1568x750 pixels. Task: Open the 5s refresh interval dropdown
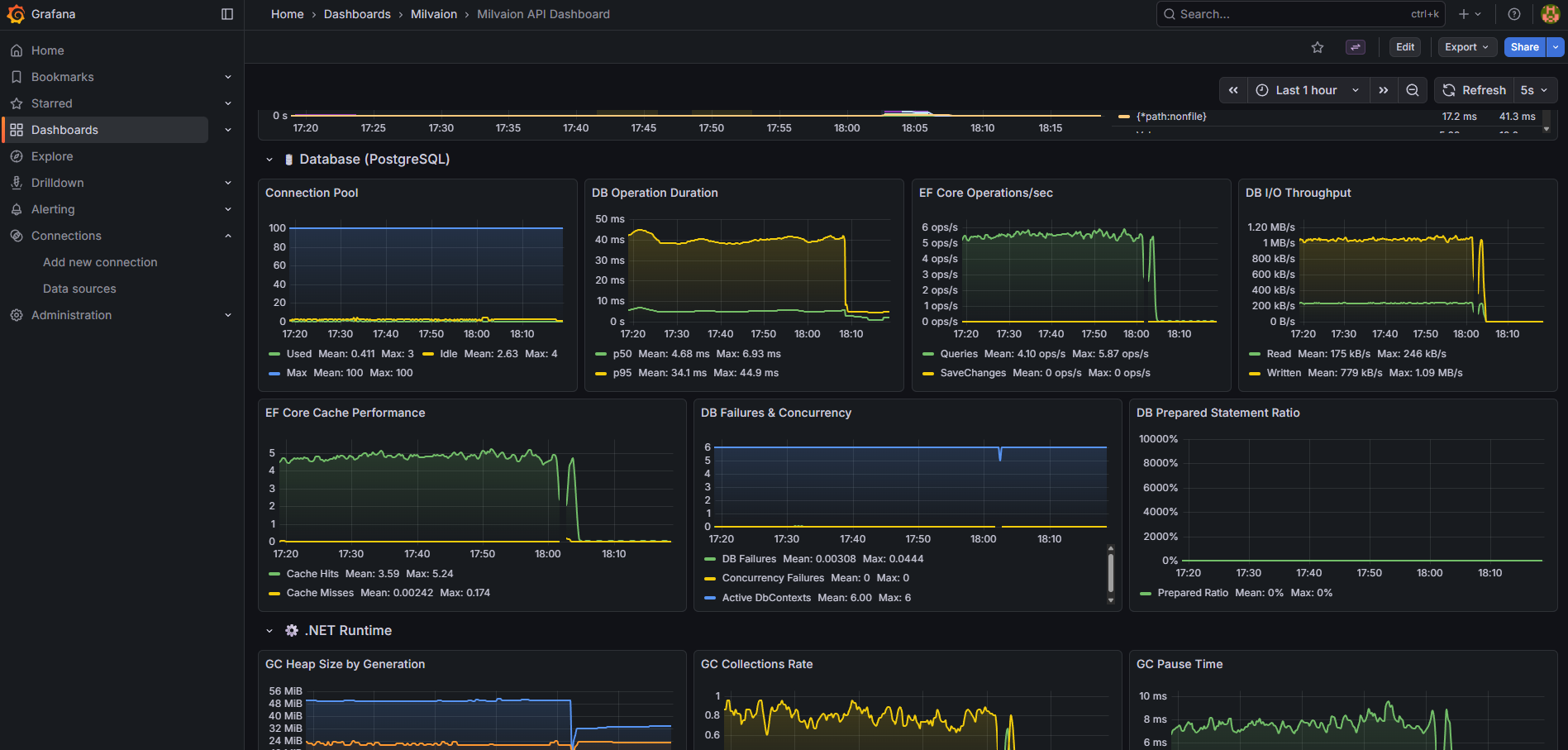tap(1534, 90)
